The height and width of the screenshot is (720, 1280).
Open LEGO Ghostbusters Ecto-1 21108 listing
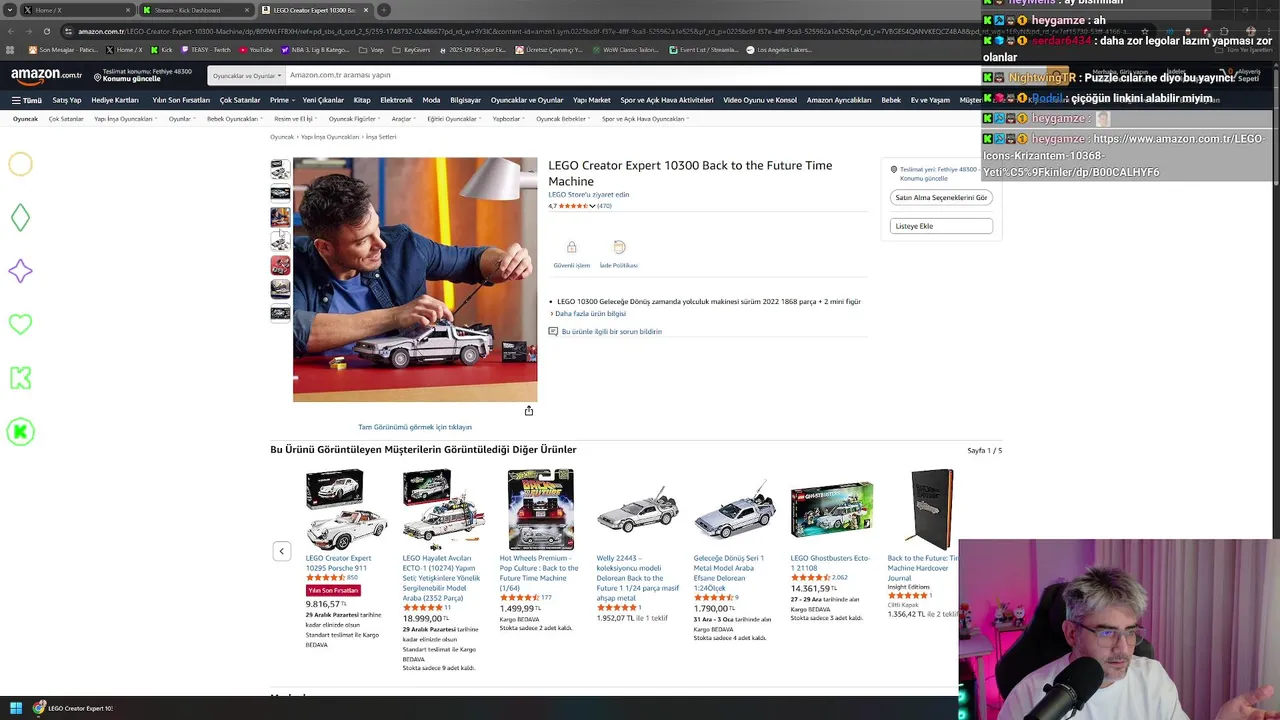point(830,563)
